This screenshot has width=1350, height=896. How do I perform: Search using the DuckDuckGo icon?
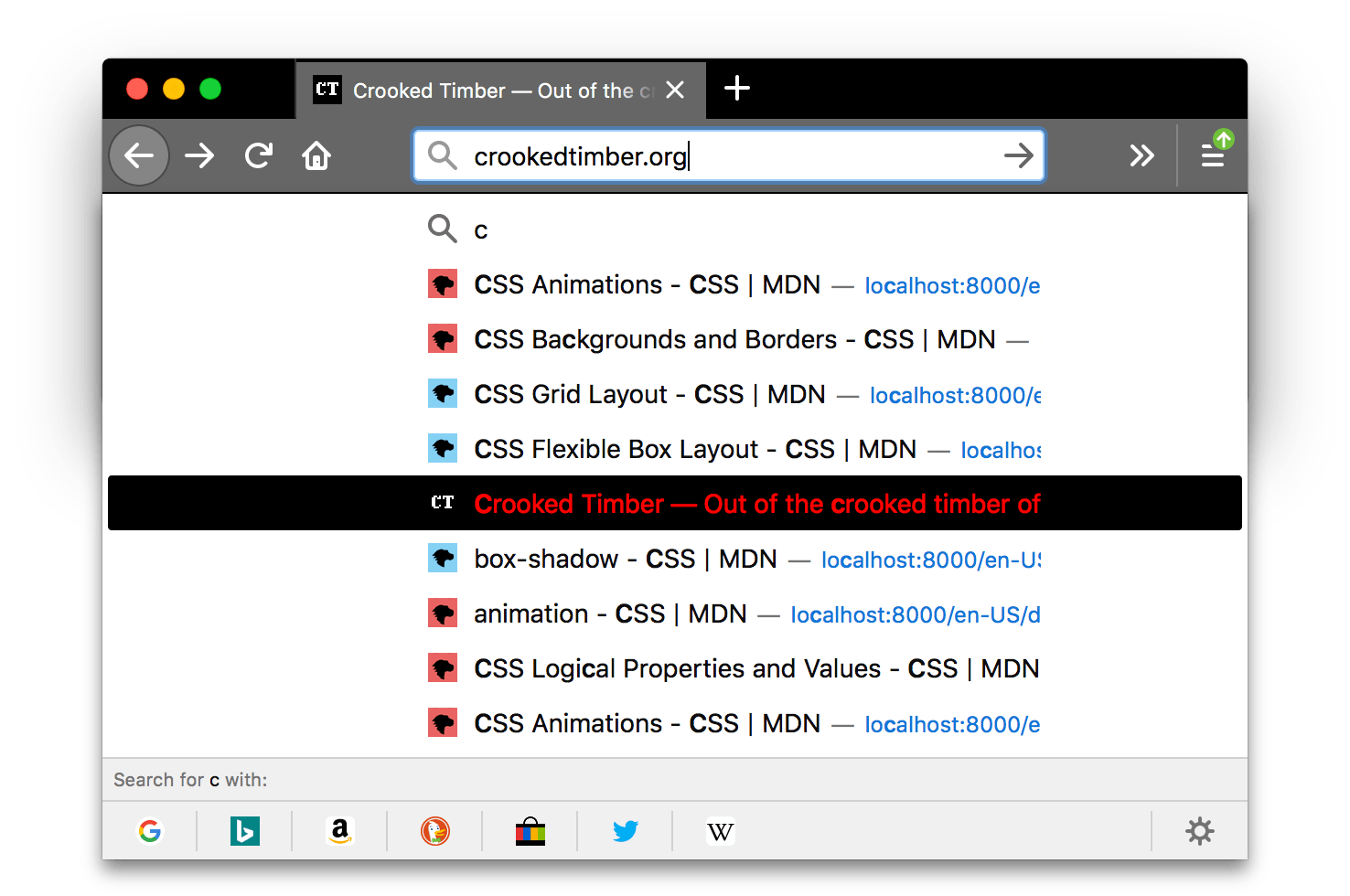point(434,831)
